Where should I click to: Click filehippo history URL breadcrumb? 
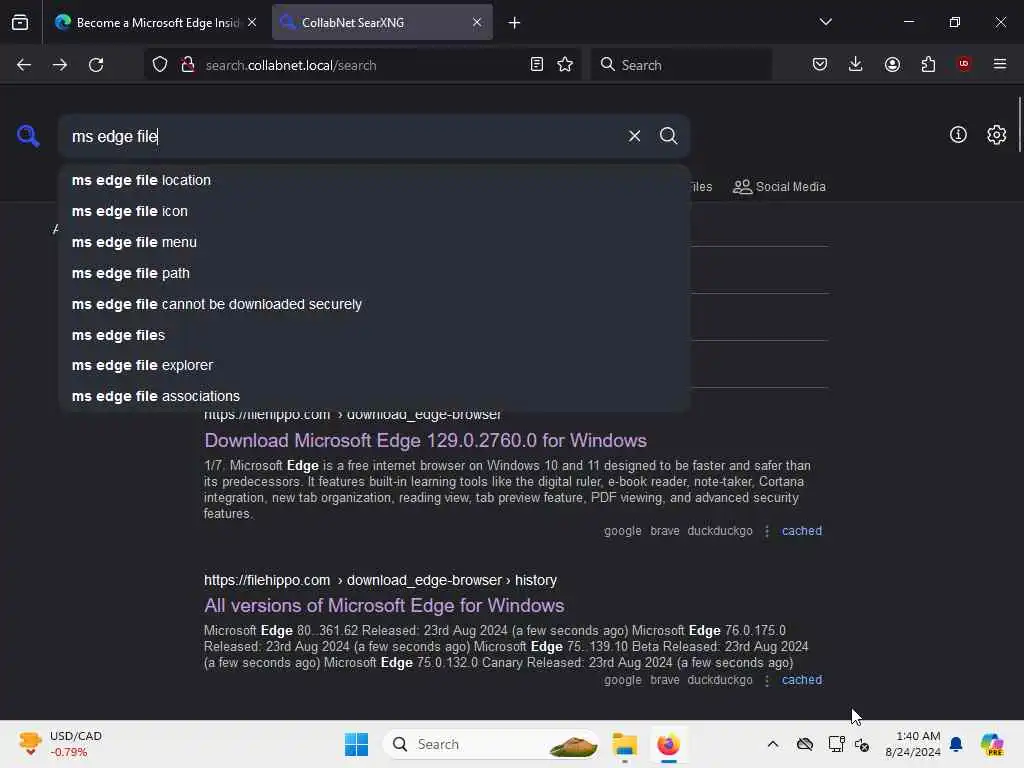[380, 581]
